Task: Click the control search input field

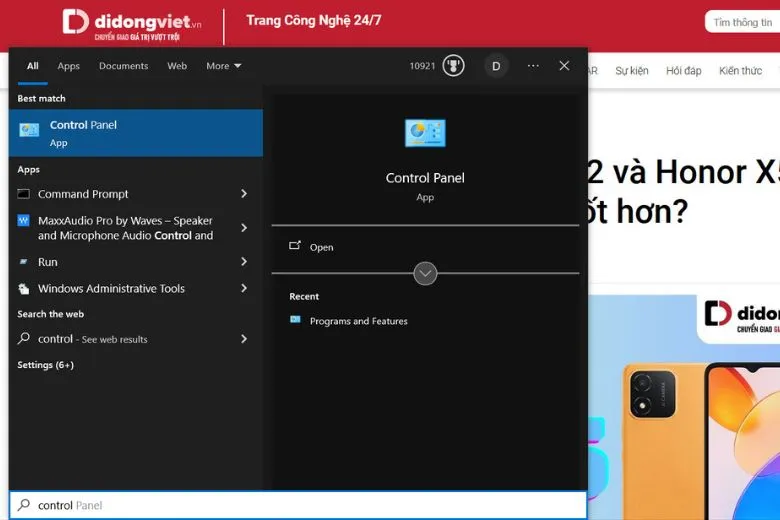Action: click(x=298, y=505)
